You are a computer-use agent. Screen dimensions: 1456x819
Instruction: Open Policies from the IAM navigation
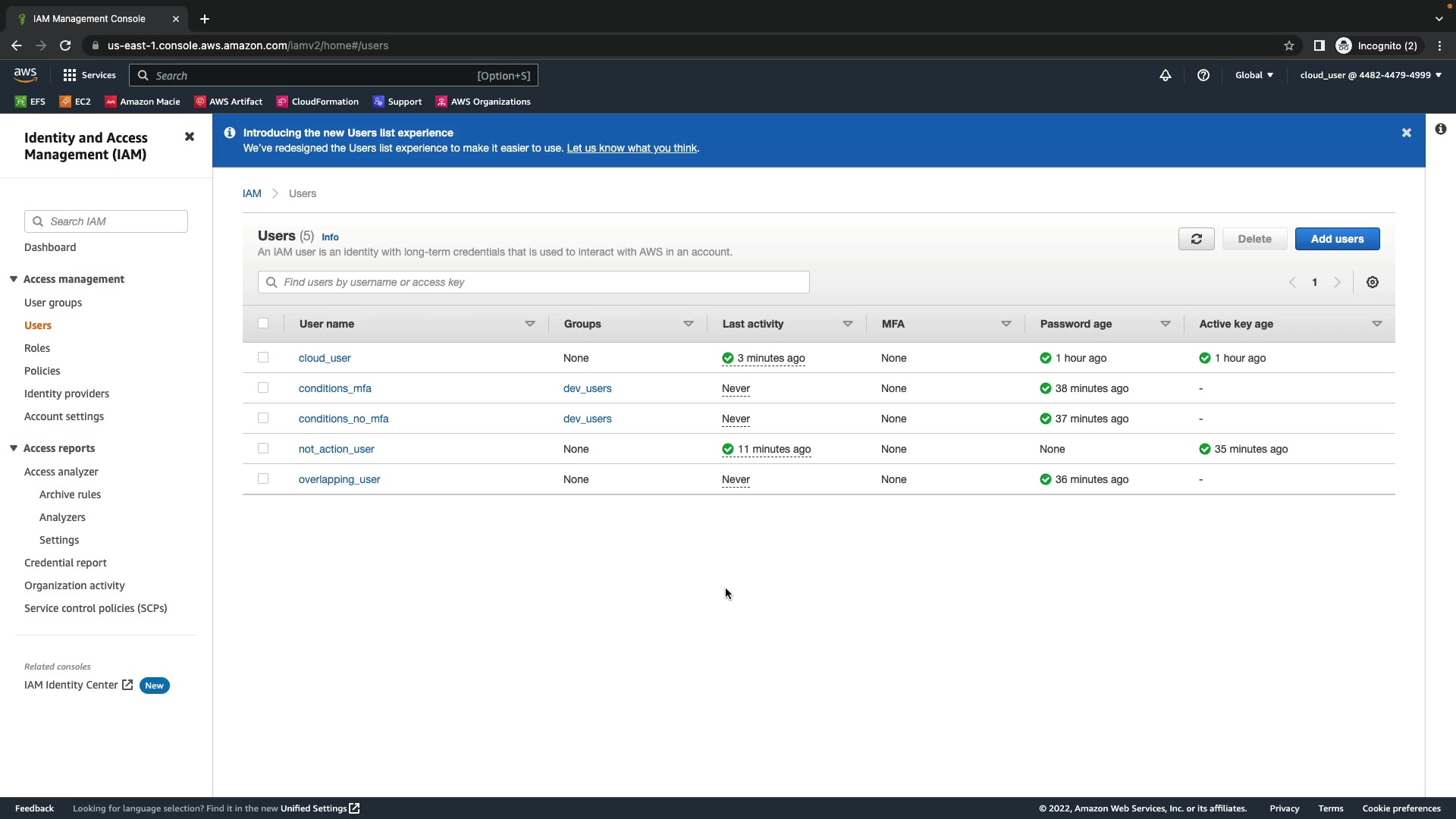(x=42, y=371)
